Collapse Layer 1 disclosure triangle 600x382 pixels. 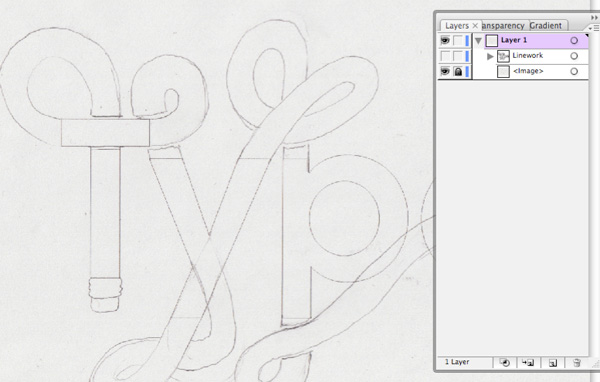coord(478,40)
